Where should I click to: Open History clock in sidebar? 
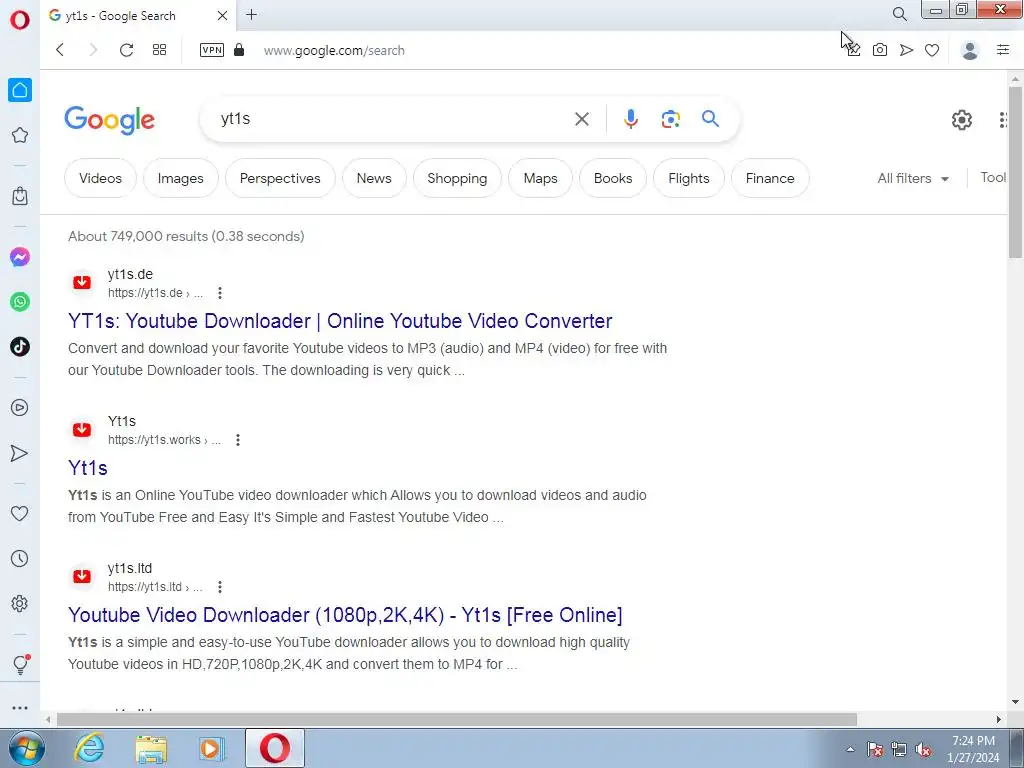tap(20, 558)
